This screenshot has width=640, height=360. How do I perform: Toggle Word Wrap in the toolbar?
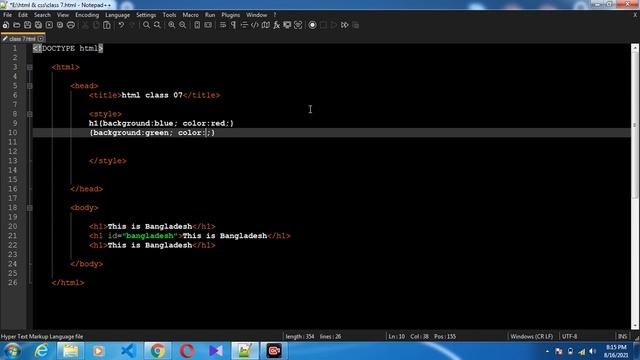pyautogui.click(x=223, y=25)
